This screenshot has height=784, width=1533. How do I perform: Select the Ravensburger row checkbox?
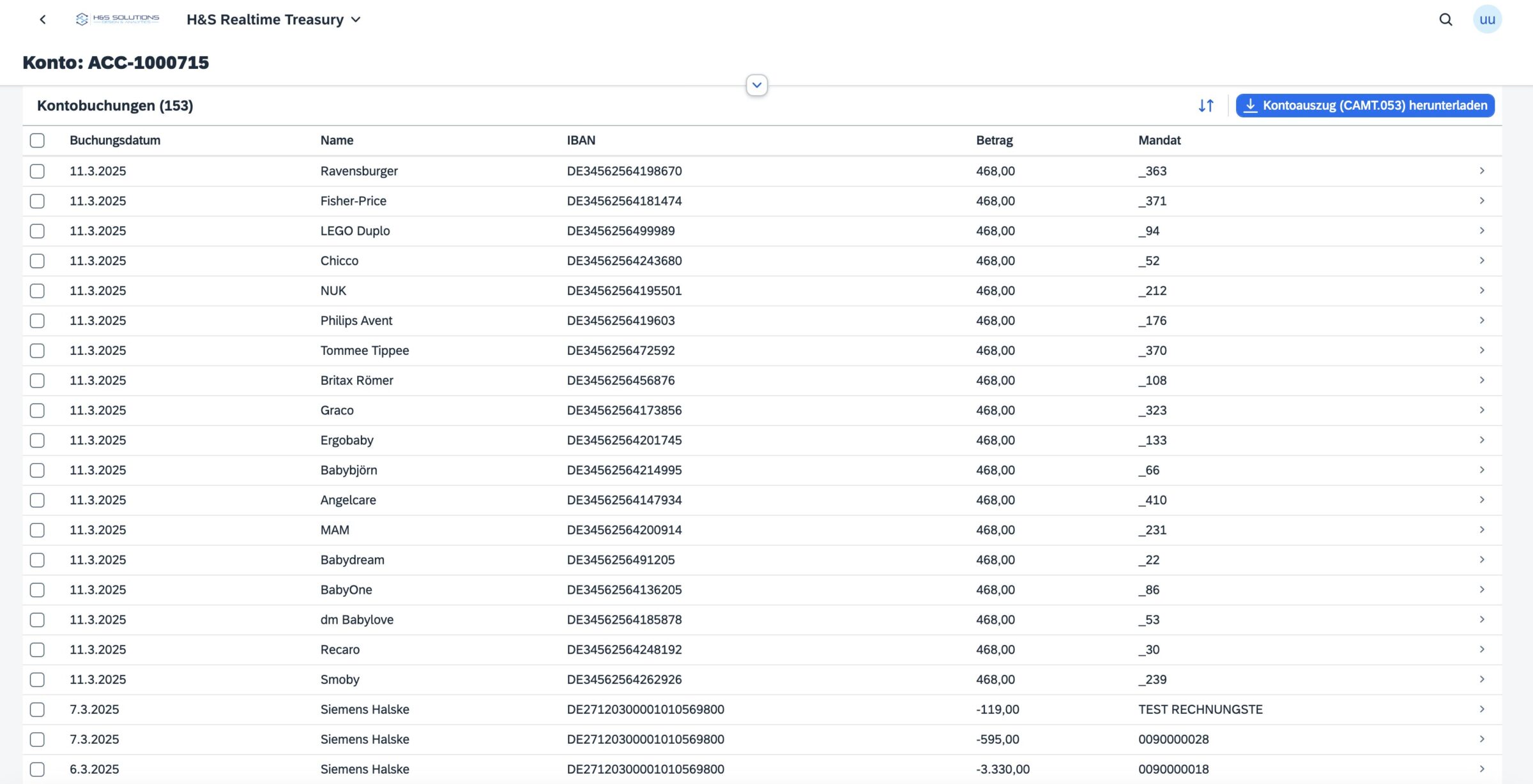[37, 171]
